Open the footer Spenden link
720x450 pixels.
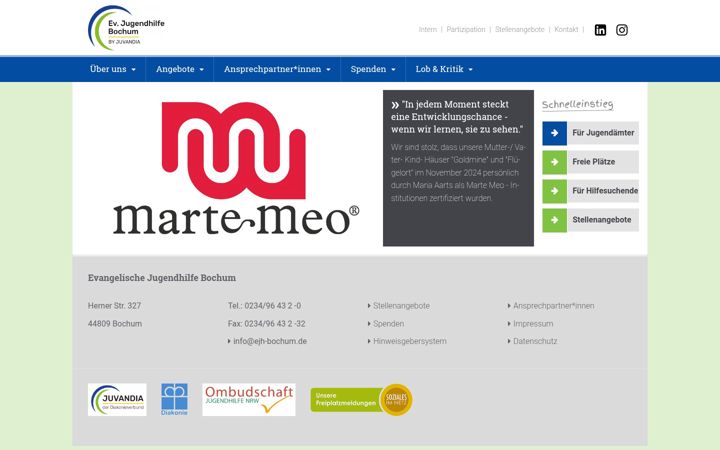pos(388,324)
